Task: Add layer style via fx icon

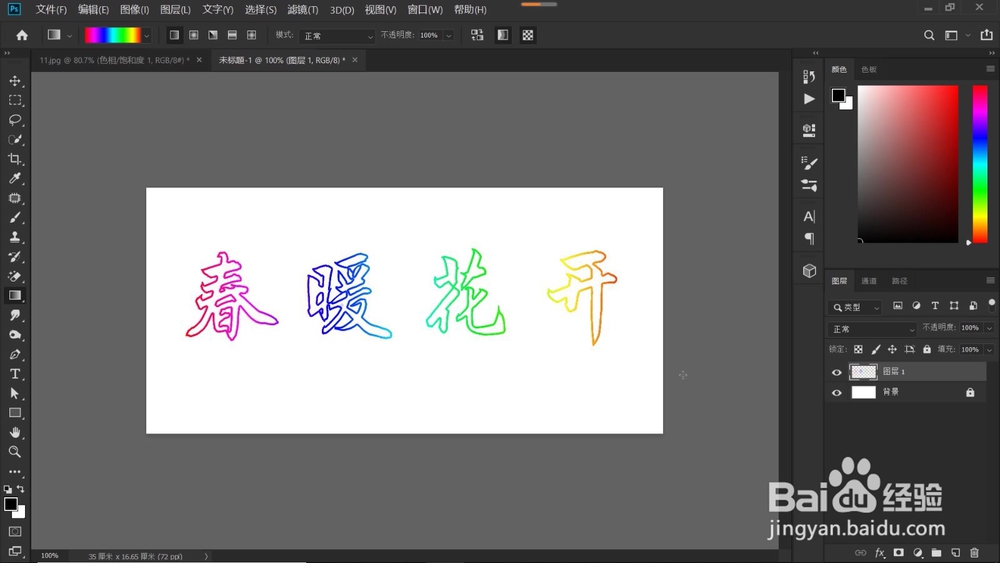Action: pyautogui.click(x=880, y=552)
